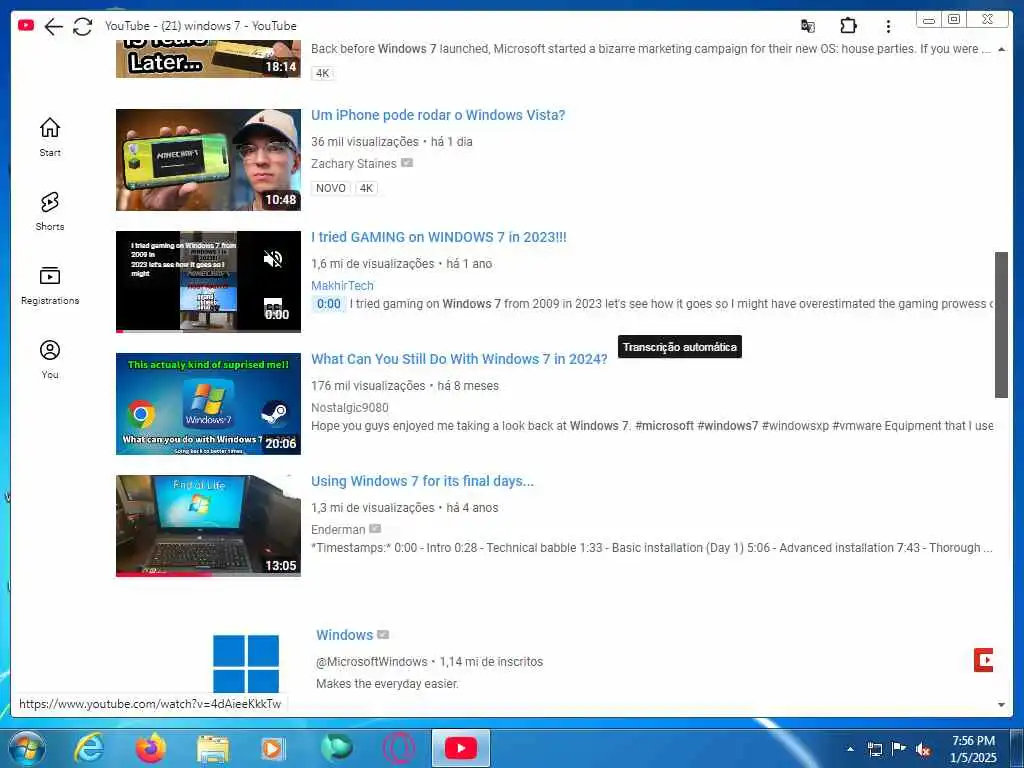Open the Start home sidebar item
Image resolution: width=1024 pixels, height=768 pixels.
click(50, 137)
